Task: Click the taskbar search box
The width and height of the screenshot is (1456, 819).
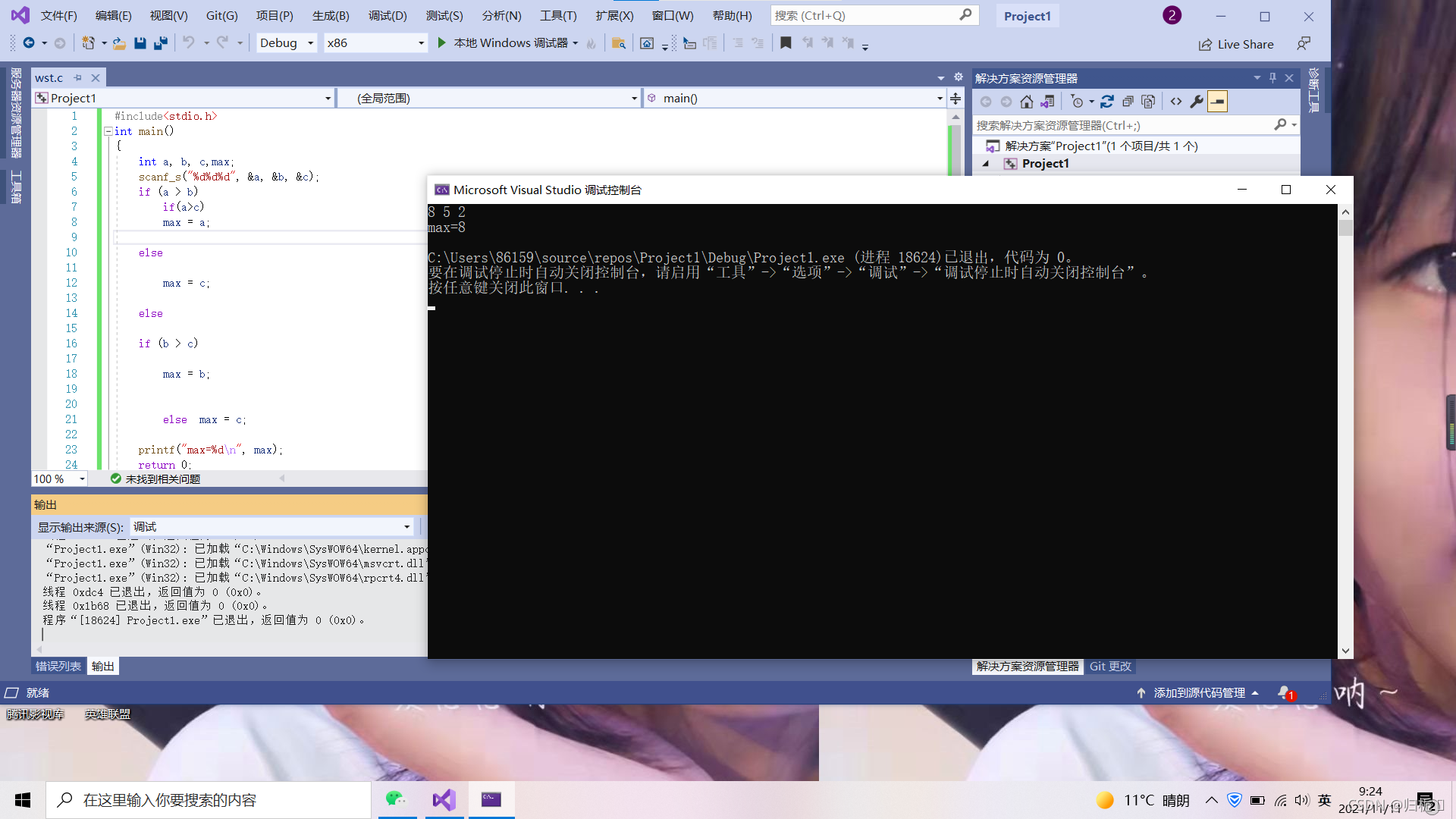Action: (x=209, y=800)
